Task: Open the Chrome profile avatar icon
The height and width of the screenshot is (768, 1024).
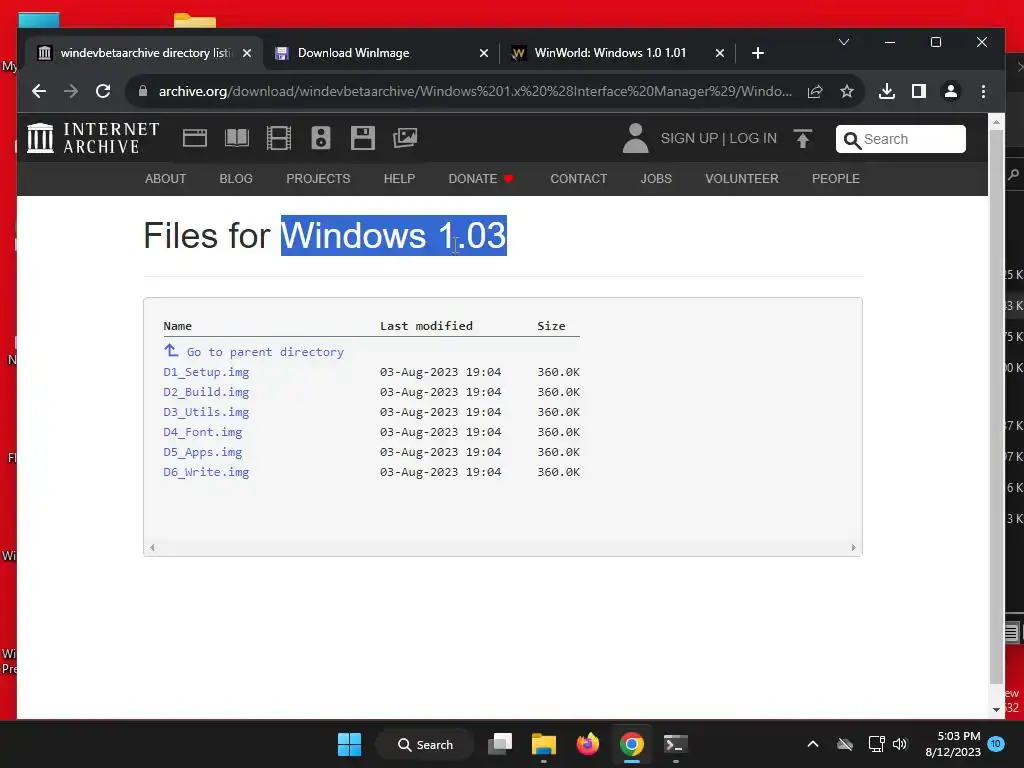Action: coord(951,91)
